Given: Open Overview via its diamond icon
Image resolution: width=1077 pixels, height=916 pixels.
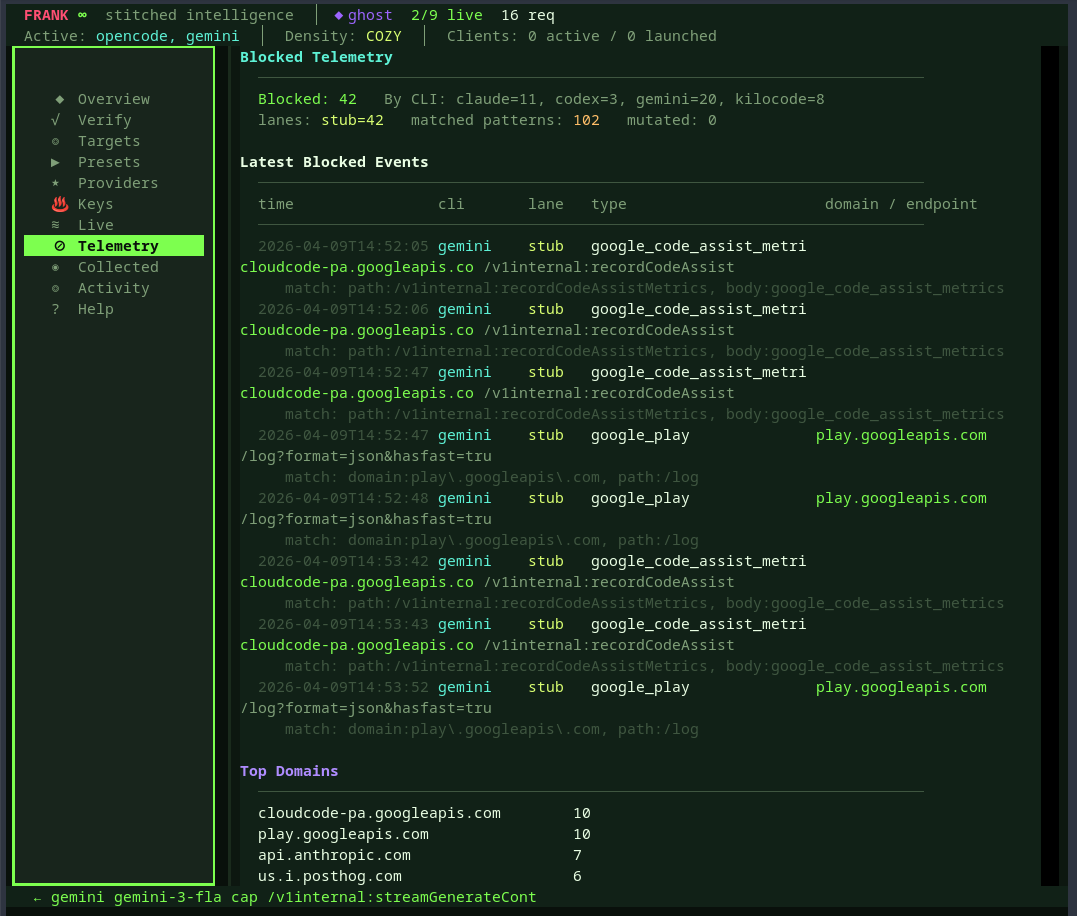Looking at the screenshot, I should [x=57, y=99].
